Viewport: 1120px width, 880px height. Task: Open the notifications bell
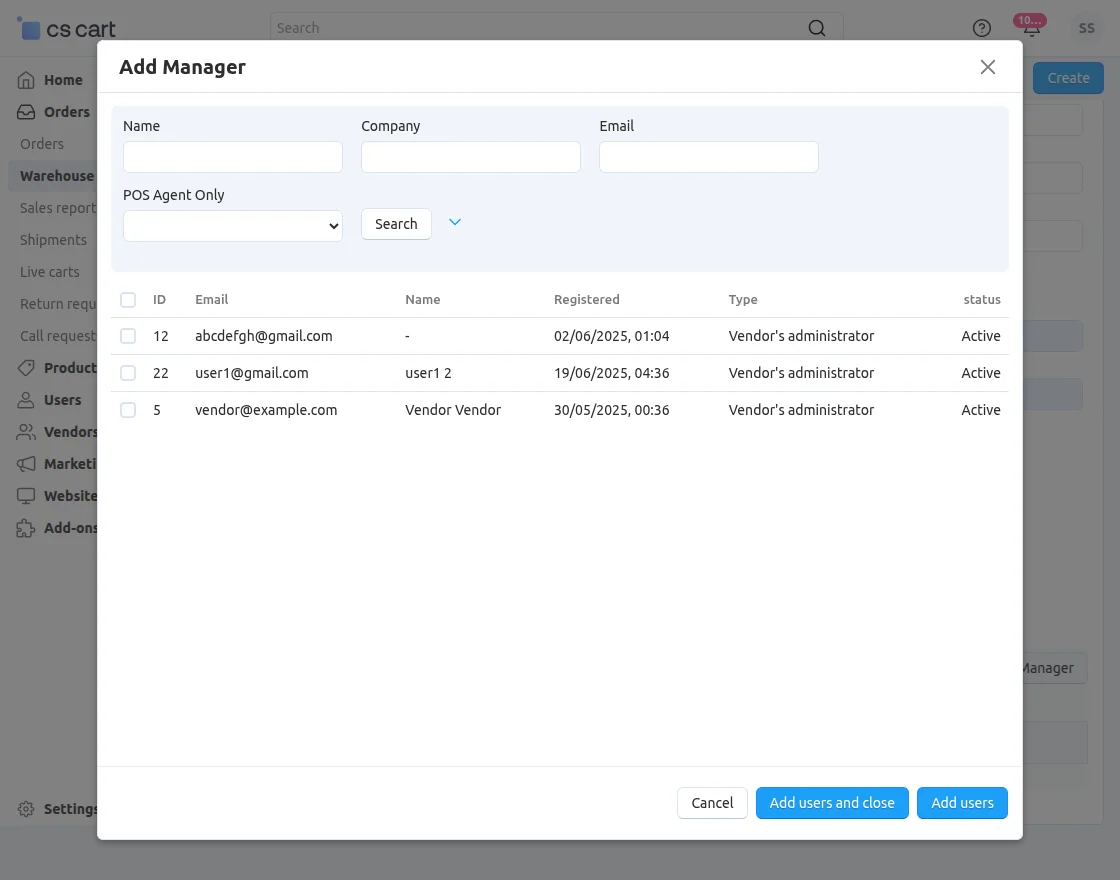(1030, 28)
